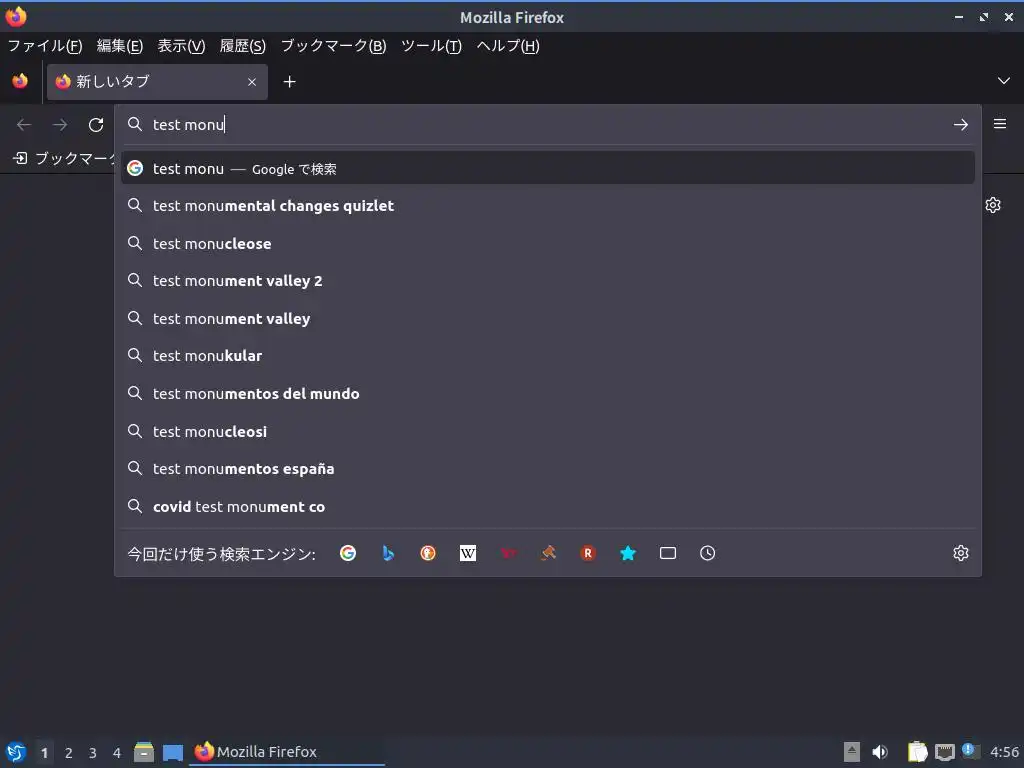Switch to workspace 3 in taskbar
1024x768 pixels.
93,753
